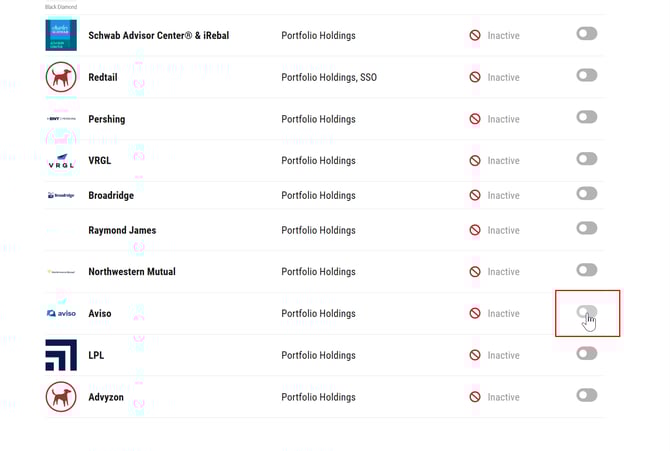Image resolution: width=670 pixels, height=451 pixels.
Task: Click Portfolio Holdings text in VRGL row
Action: [318, 161]
